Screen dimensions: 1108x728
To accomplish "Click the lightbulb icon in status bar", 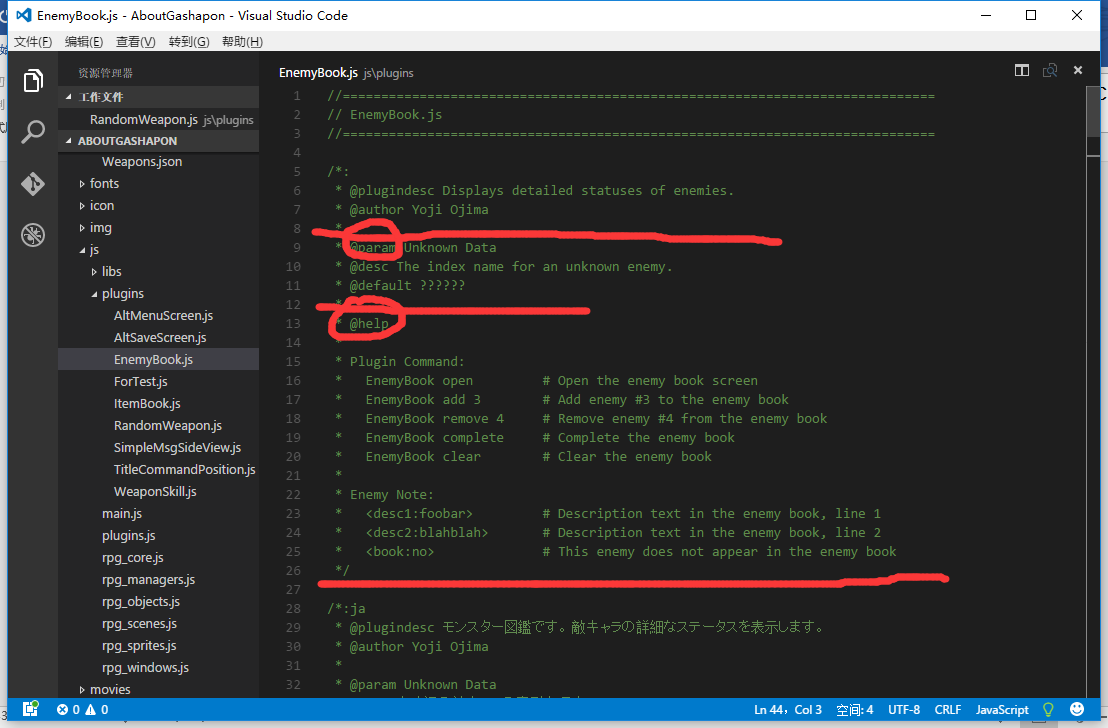I will pyautogui.click(x=1049, y=710).
